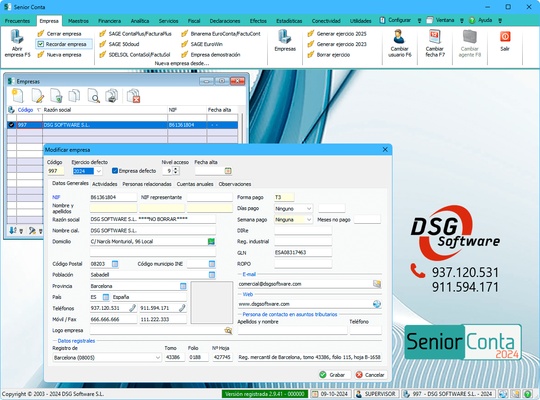Open lookup icon beside Población field
The width and height of the screenshot is (540, 400).
pos(212,275)
